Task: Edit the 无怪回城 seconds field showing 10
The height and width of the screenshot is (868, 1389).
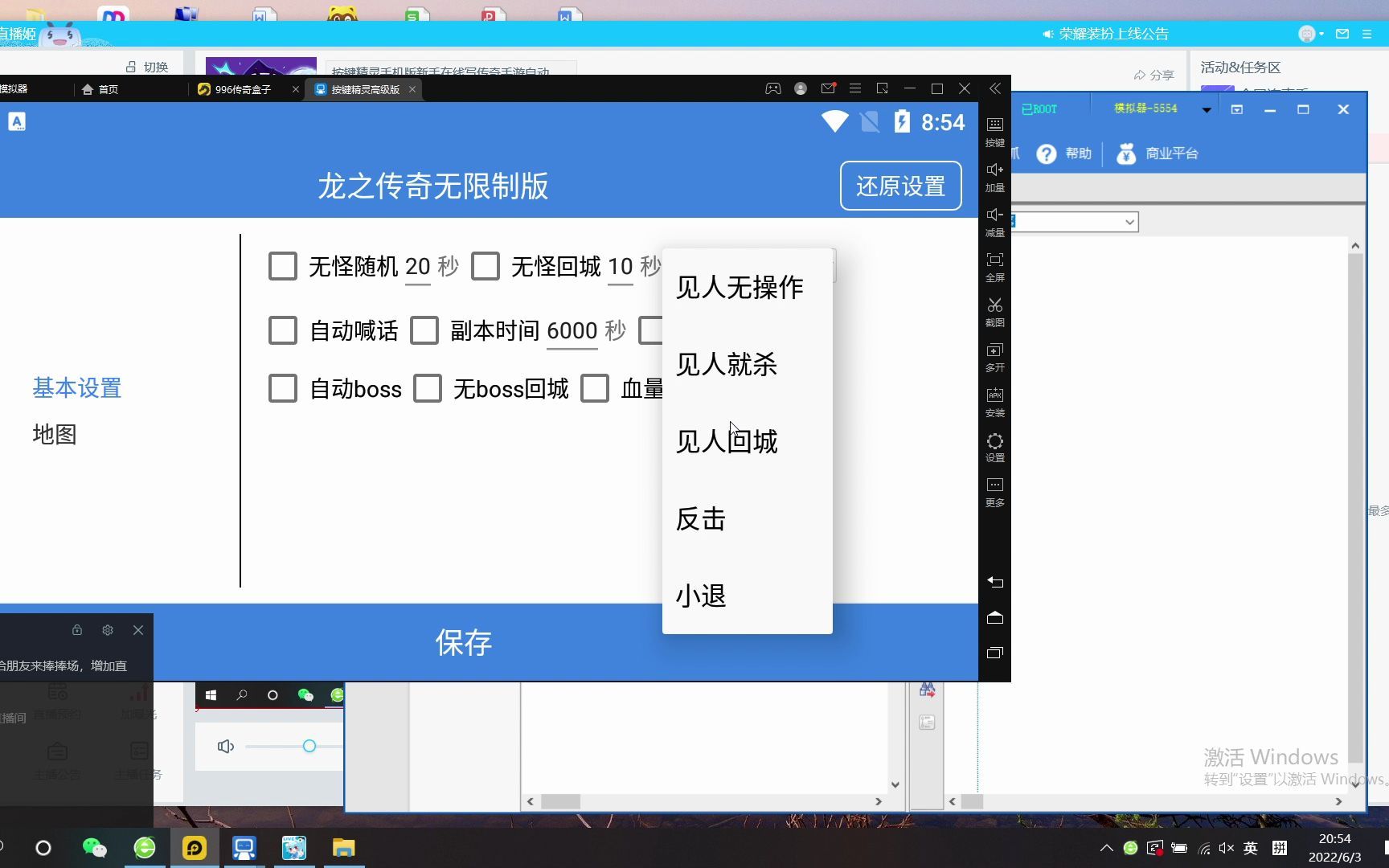Action: [621, 267]
